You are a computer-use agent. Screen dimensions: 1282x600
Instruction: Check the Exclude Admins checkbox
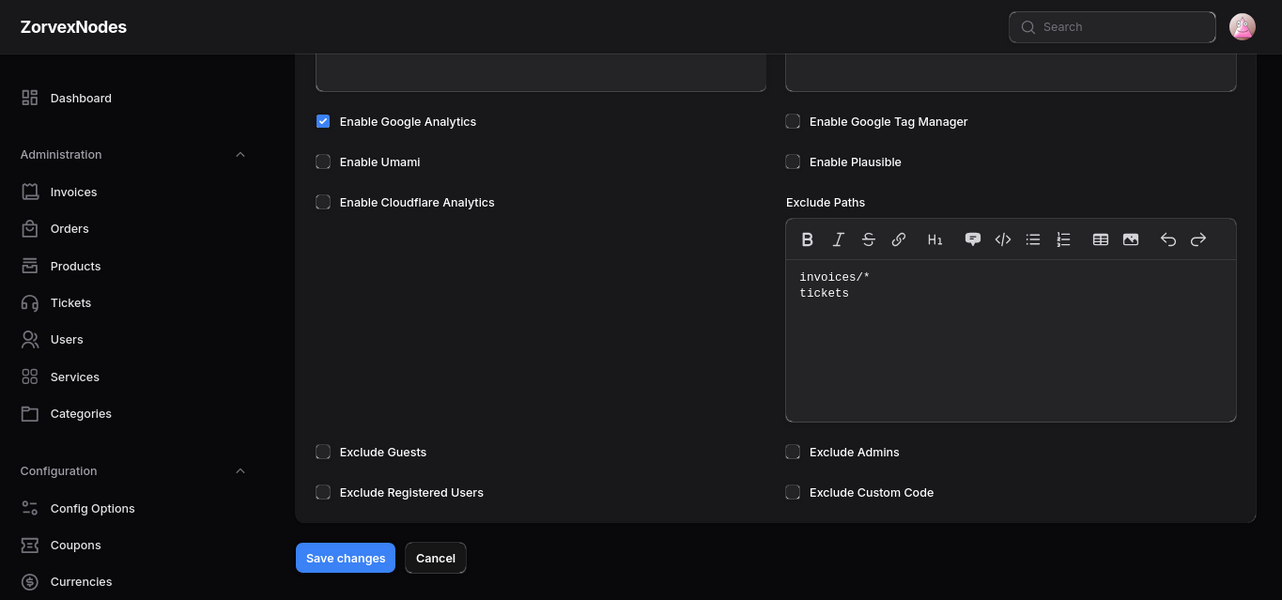(793, 452)
